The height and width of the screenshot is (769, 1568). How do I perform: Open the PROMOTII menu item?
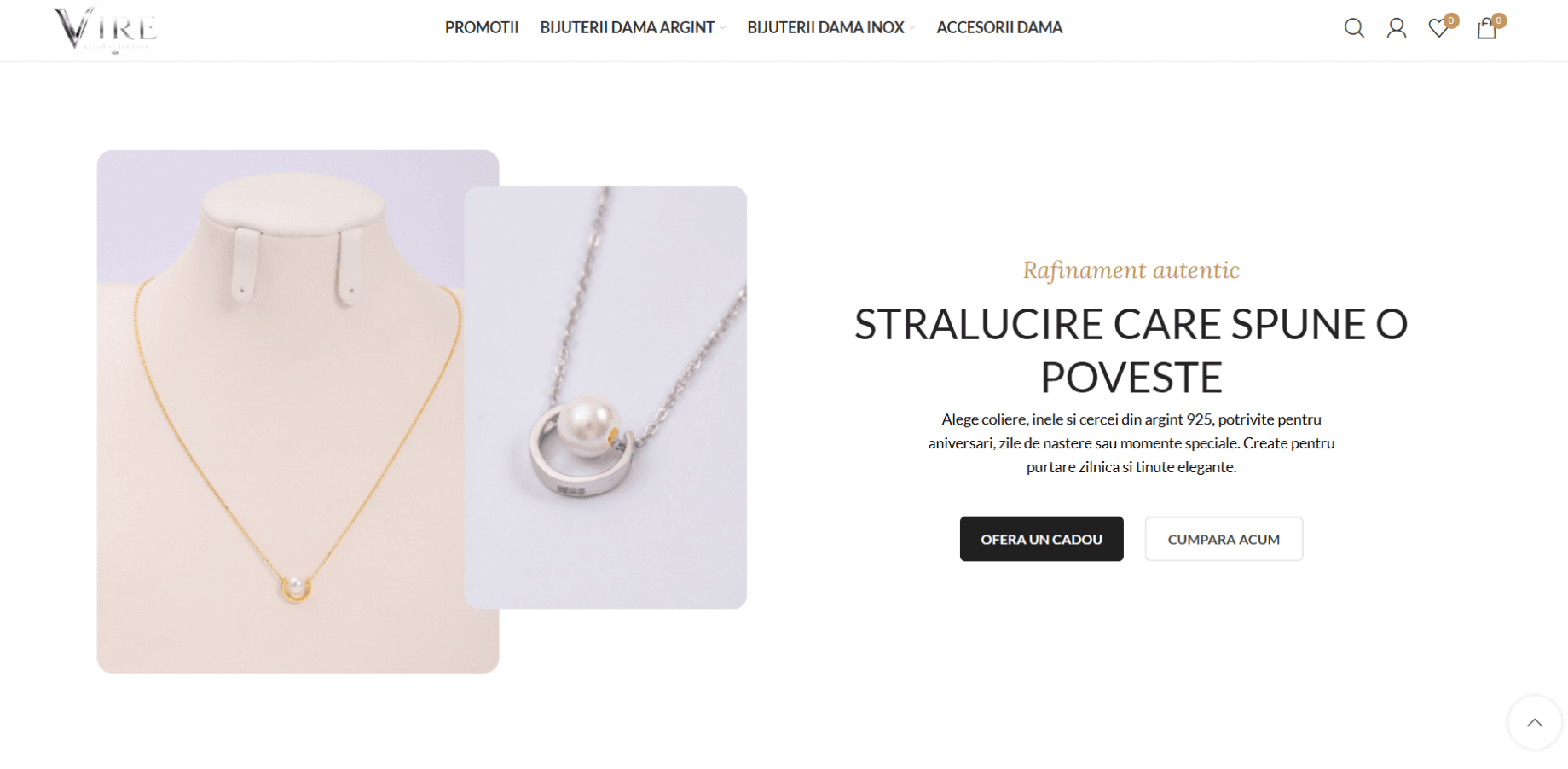(482, 27)
